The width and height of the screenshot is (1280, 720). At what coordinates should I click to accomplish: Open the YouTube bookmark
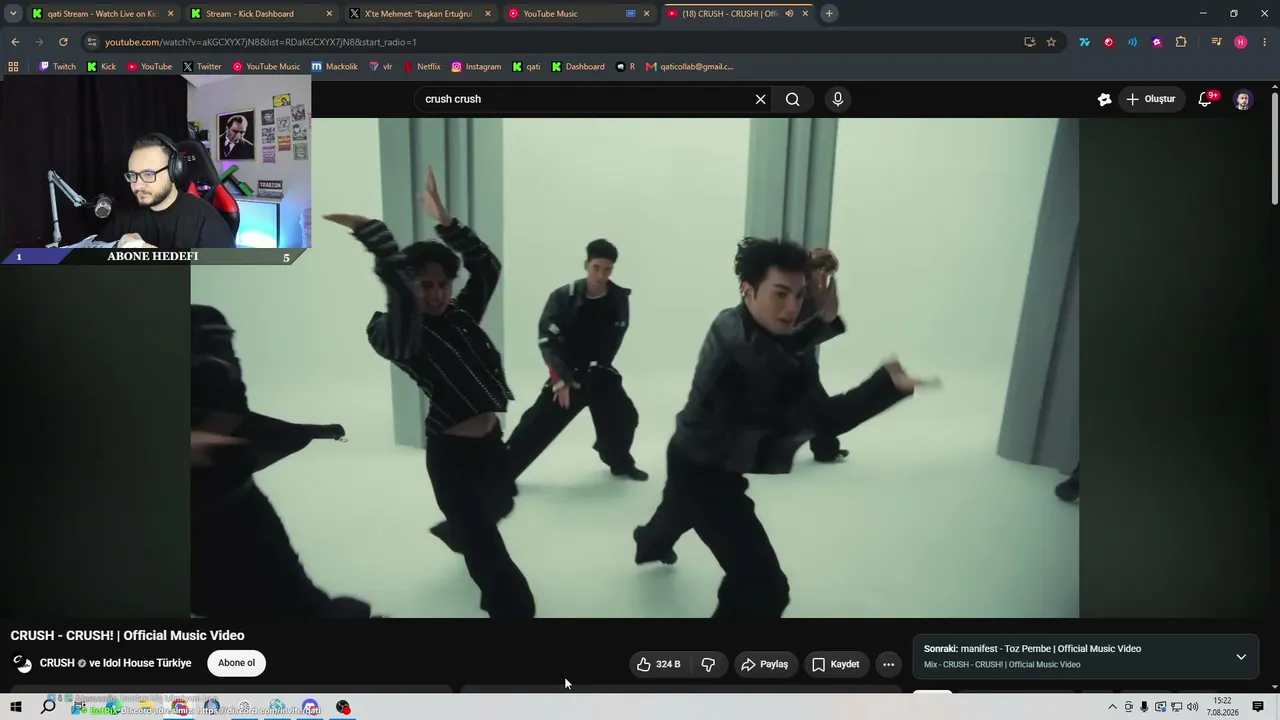click(149, 67)
